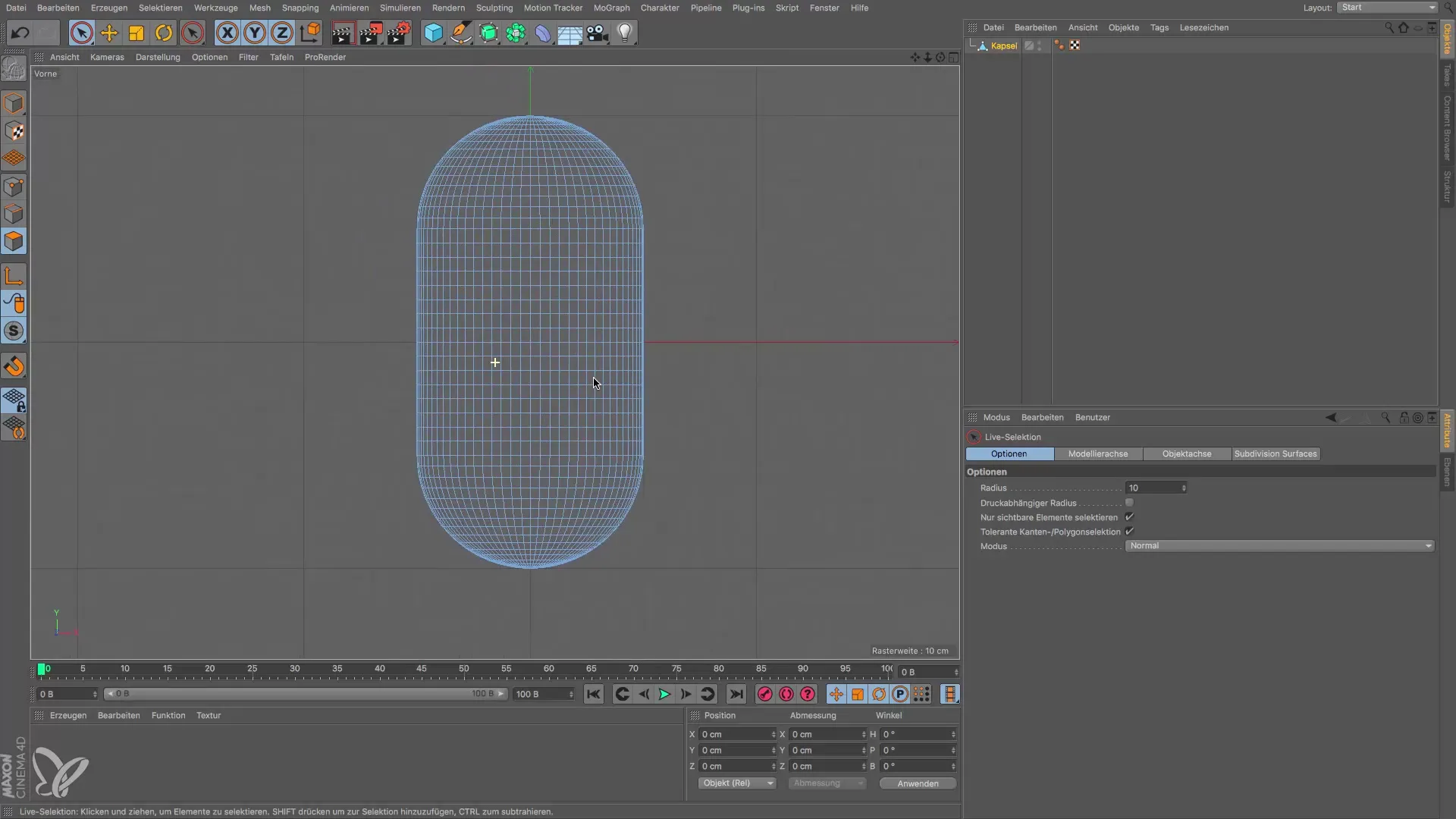The height and width of the screenshot is (819, 1456).
Task: Open the Sculpting menu
Action: 494,8
